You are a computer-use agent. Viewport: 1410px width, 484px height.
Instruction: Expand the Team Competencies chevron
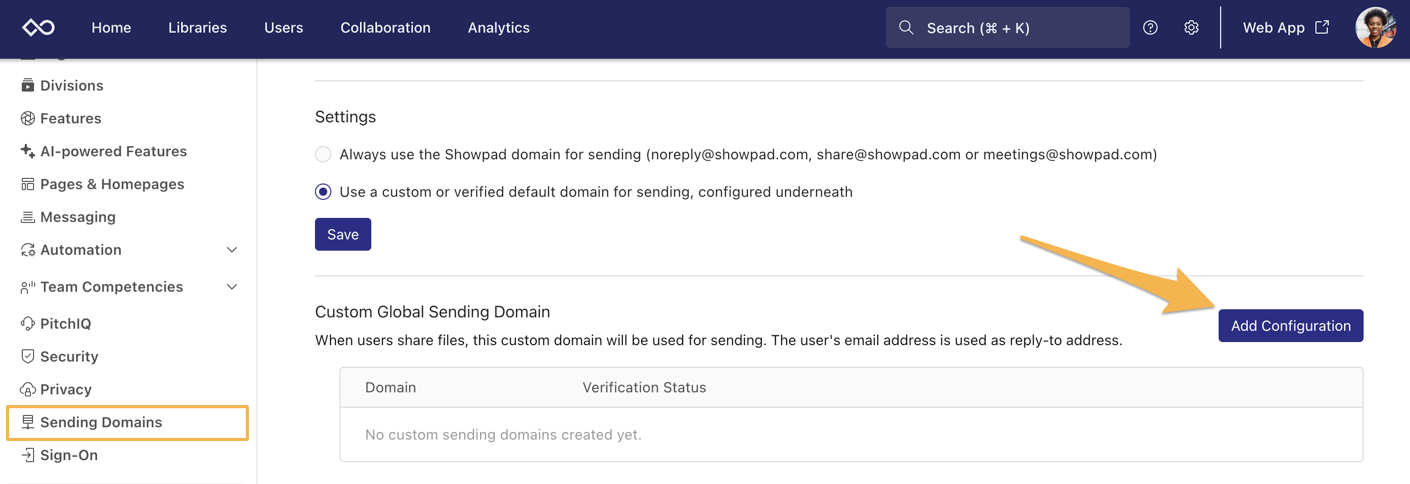click(x=232, y=287)
